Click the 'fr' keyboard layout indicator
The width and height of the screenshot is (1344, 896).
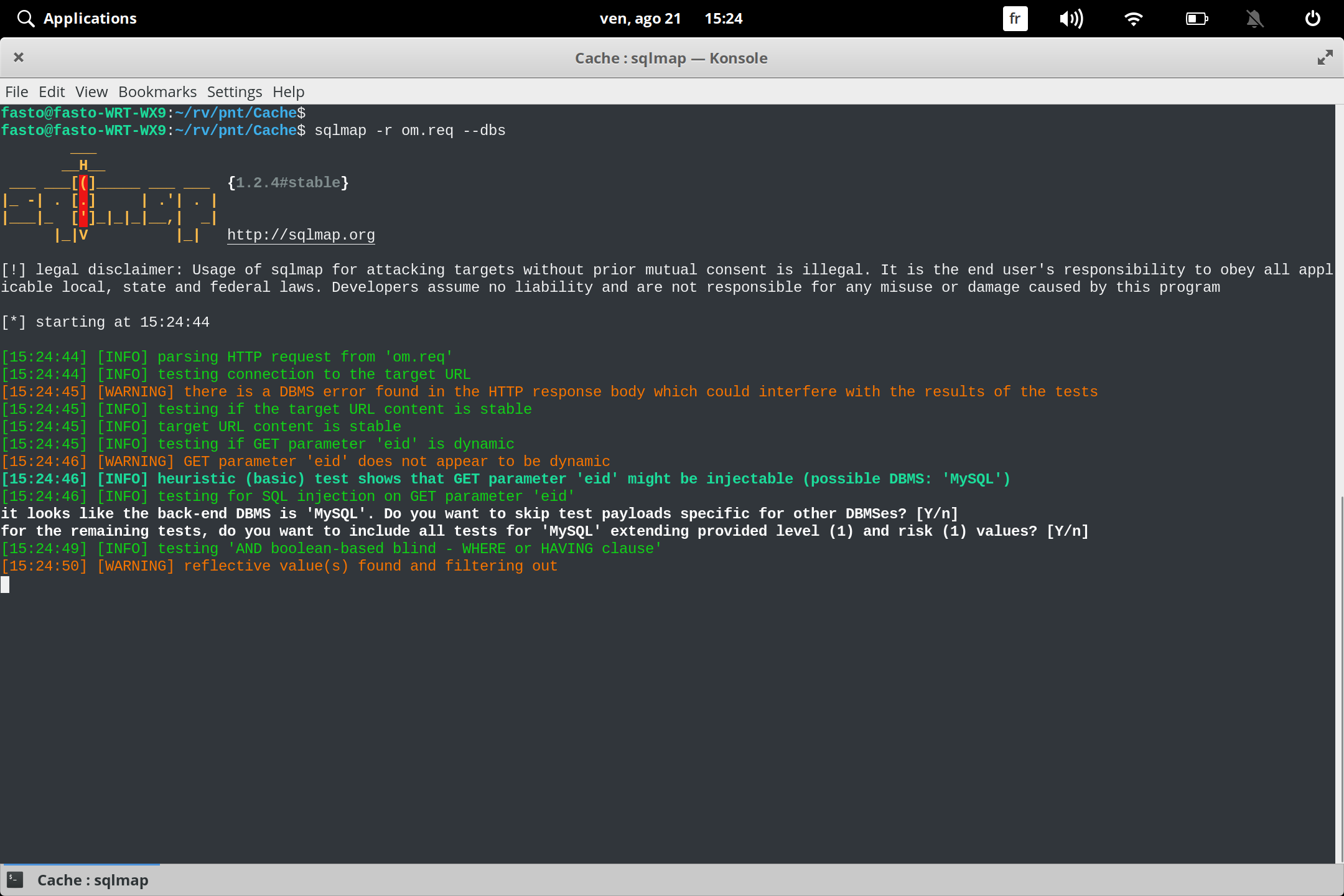pos(1014,18)
